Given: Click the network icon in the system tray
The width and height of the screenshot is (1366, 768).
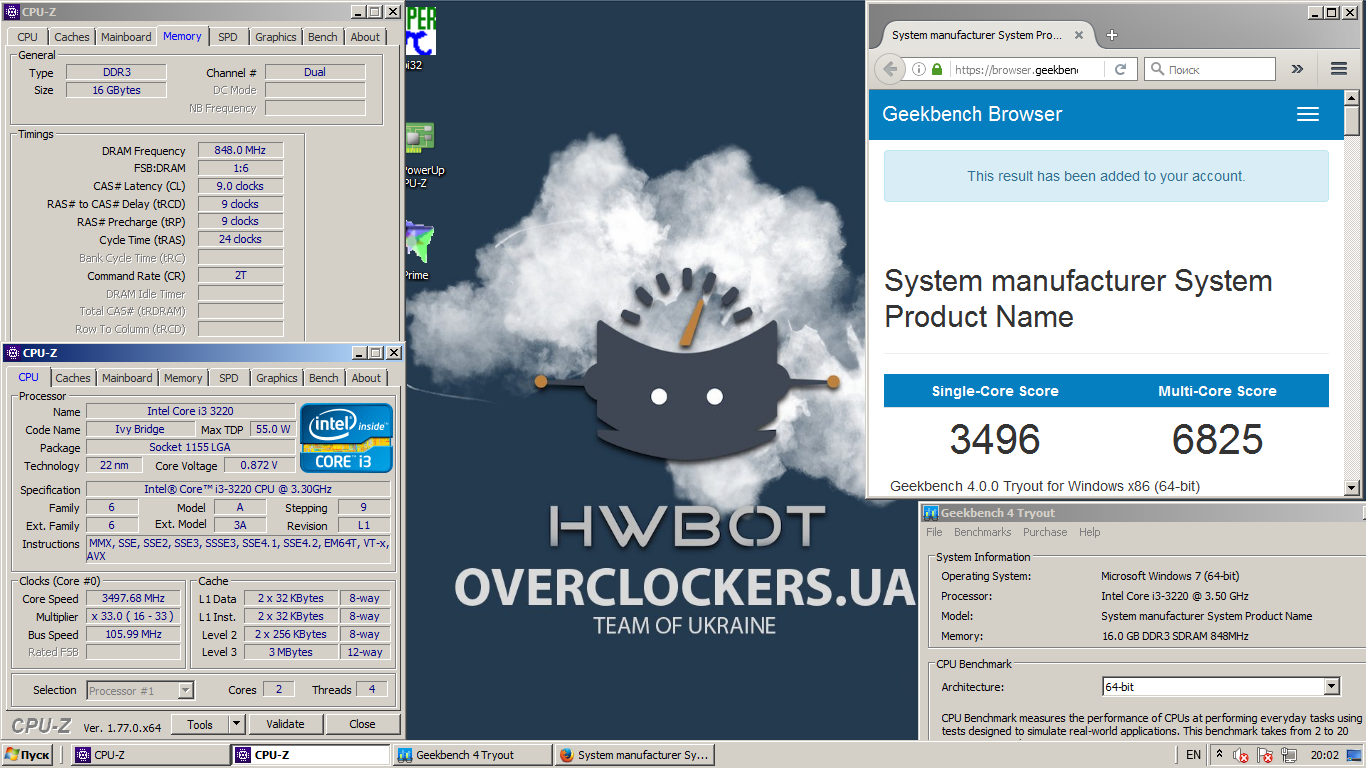Looking at the screenshot, I should (1290, 755).
